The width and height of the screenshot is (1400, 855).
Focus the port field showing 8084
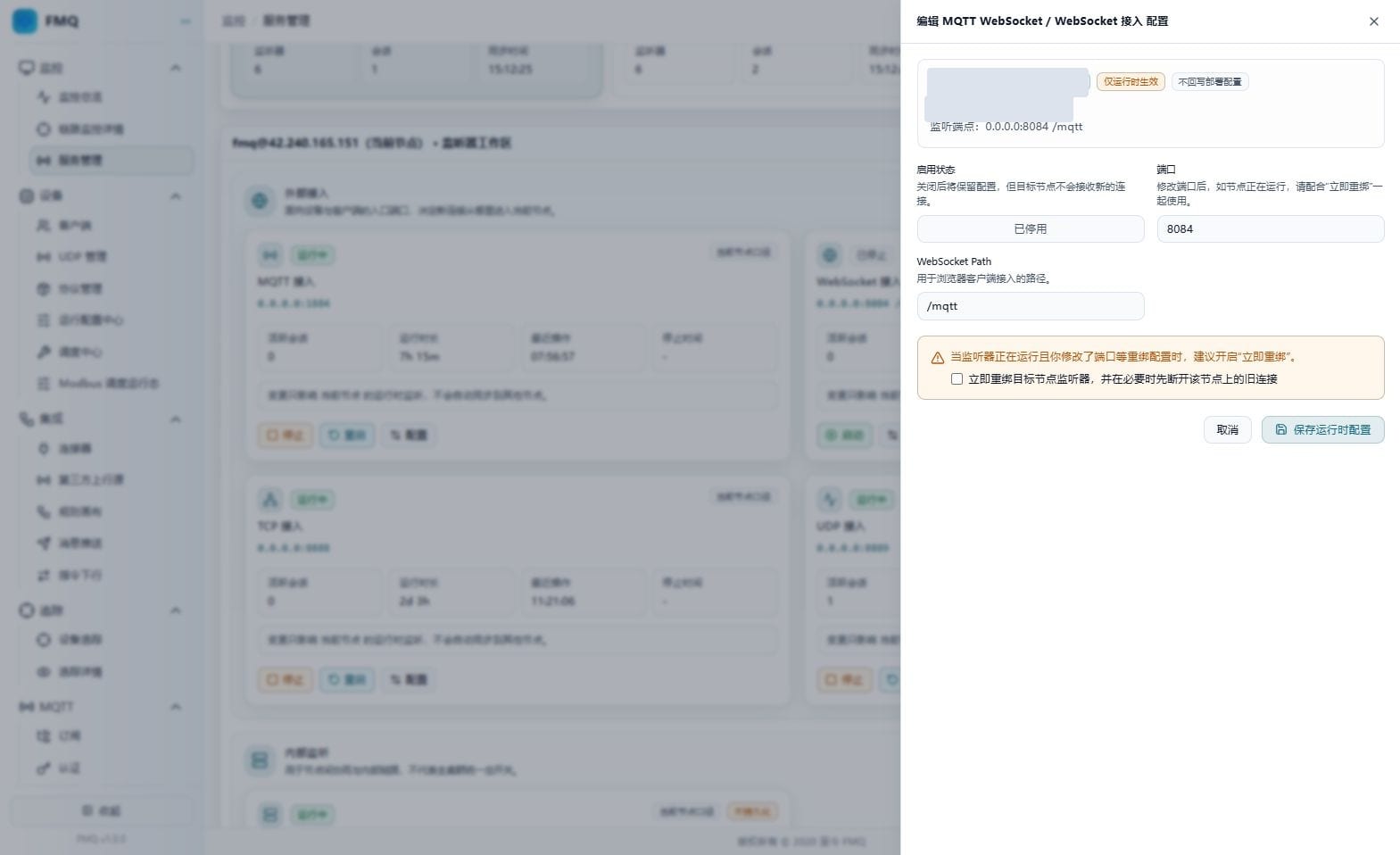[x=1270, y=228]
